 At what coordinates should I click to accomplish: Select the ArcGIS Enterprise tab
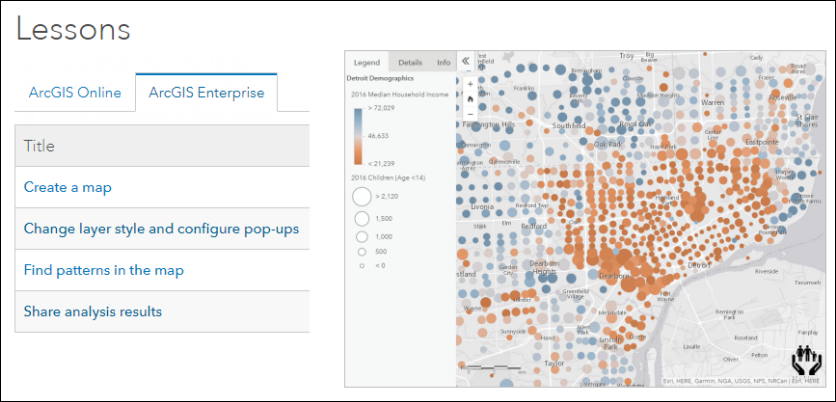206,93
